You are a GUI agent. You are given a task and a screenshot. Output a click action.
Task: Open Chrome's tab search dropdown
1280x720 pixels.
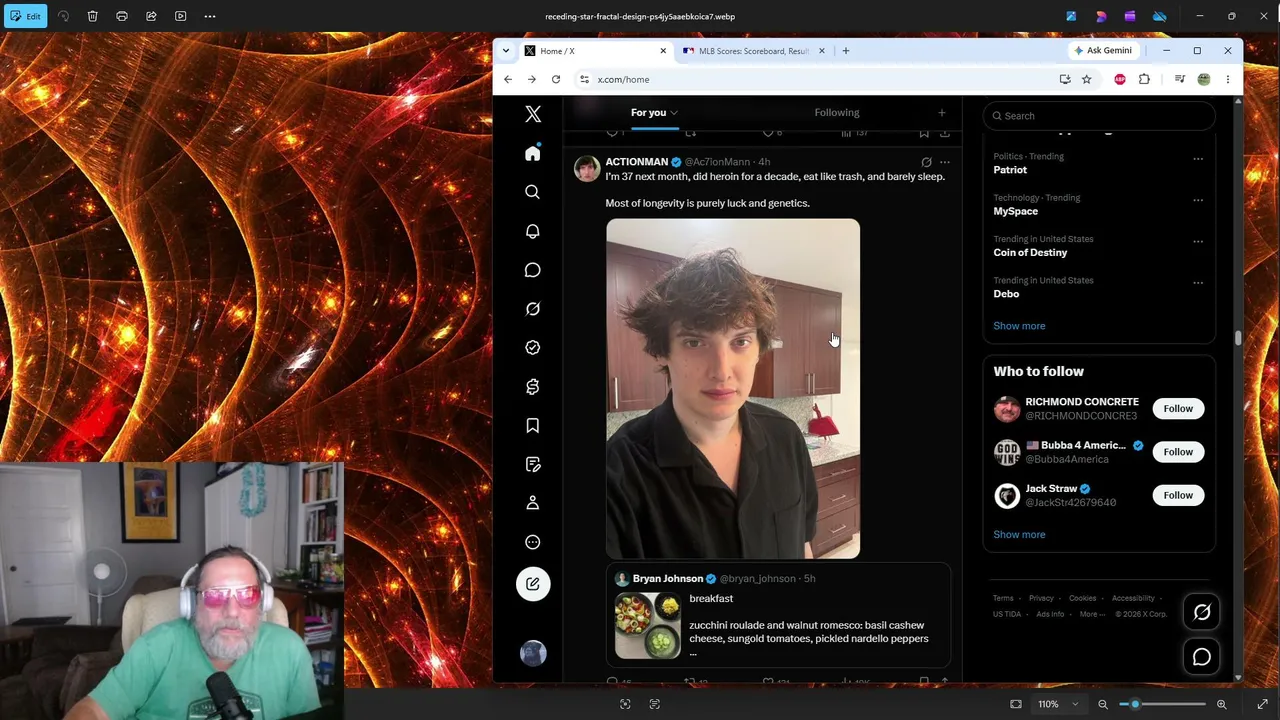[x=506, y=51]
